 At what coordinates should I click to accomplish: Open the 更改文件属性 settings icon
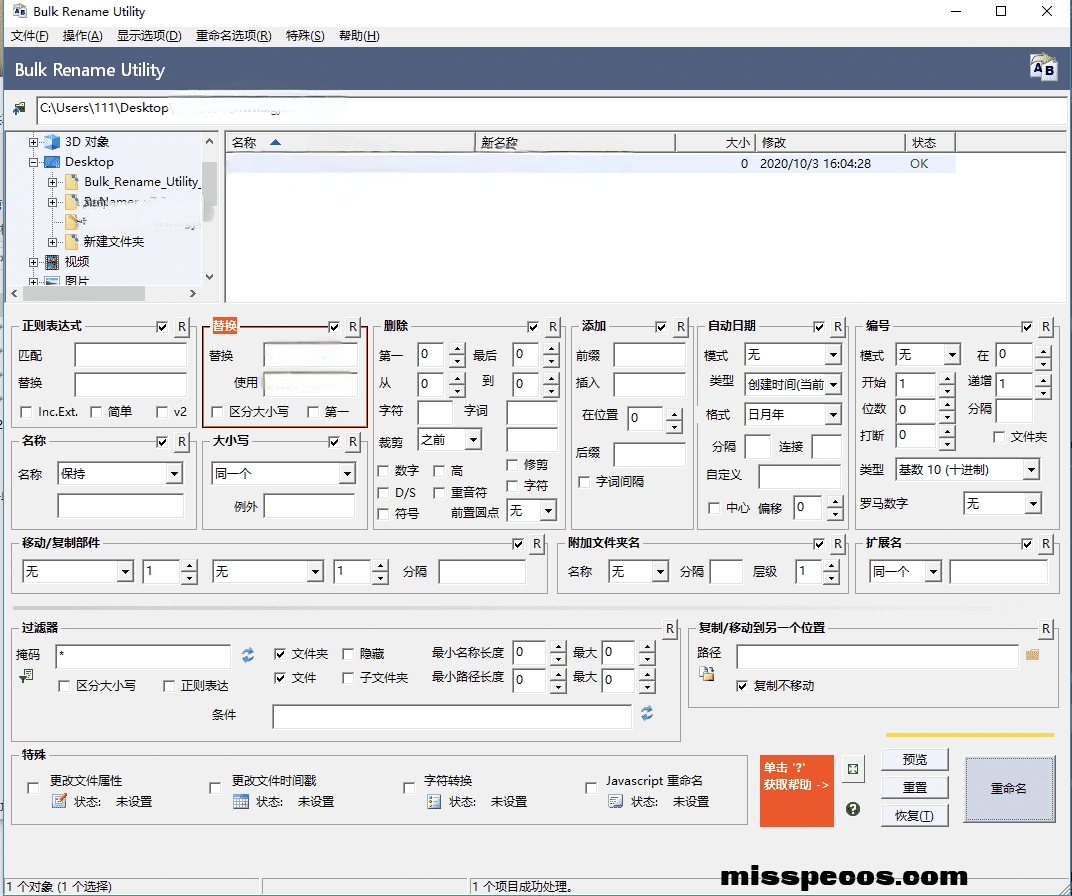click(59, 801)
